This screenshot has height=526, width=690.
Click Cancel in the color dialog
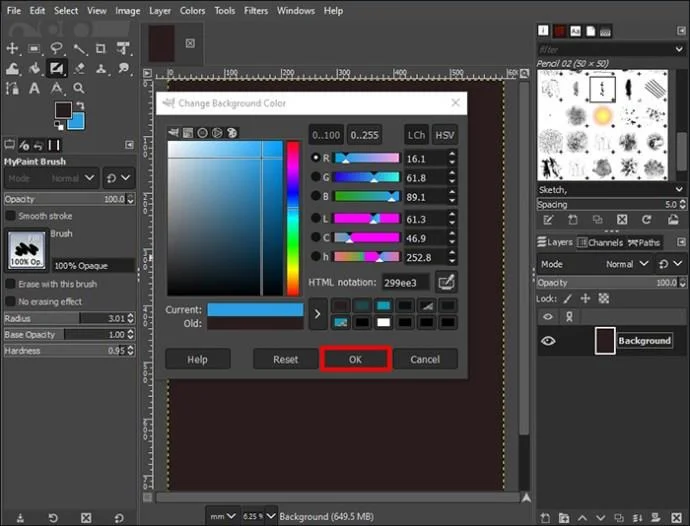[x=425, y=359]
